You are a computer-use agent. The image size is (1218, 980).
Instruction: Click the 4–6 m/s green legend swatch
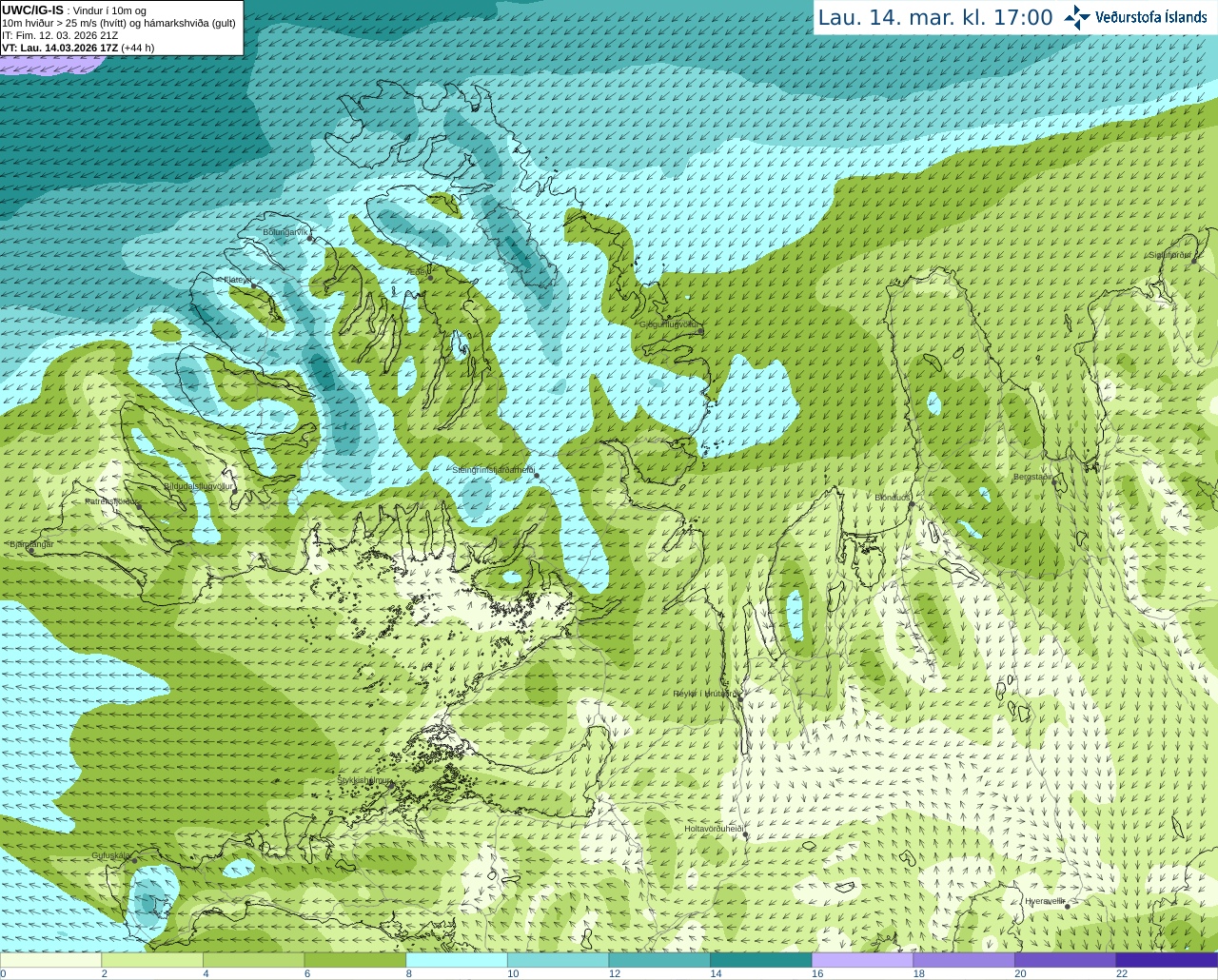tap(254, 960)
